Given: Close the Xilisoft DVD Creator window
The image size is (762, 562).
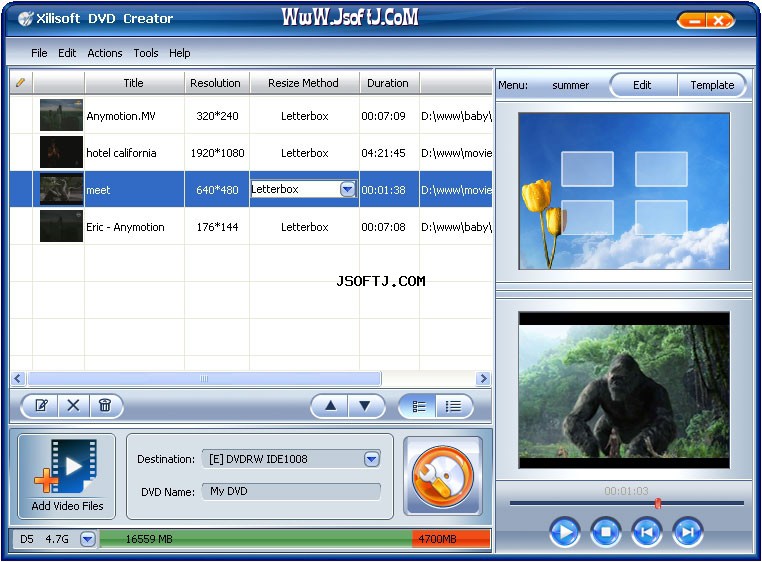Looking at the screenshot, I should point(719,20).
